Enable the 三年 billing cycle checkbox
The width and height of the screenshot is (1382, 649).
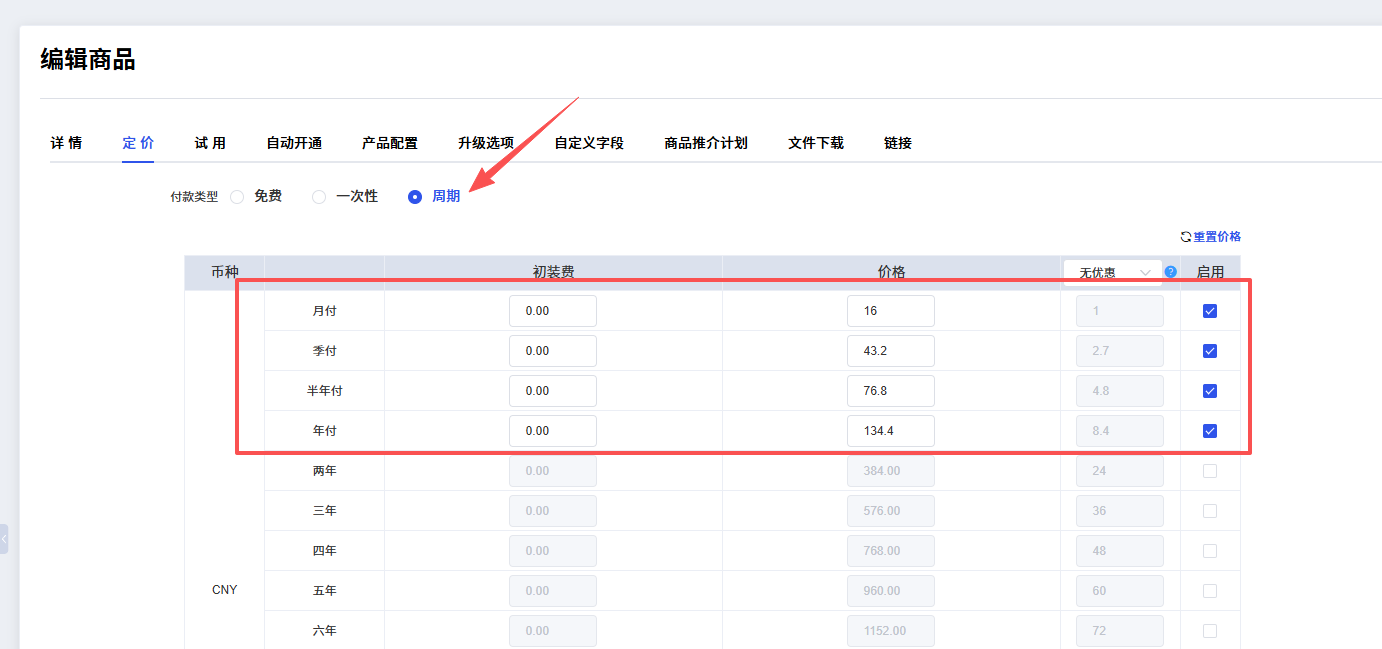(x=1210, y=511)
